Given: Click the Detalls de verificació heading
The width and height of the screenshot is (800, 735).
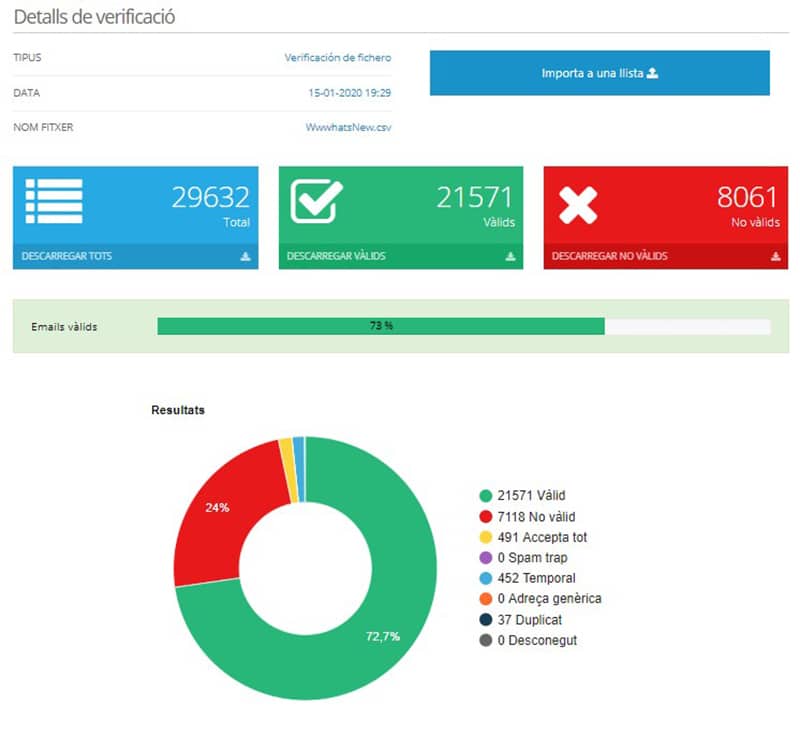Looking at the screenshot, I should pos(94,17).
